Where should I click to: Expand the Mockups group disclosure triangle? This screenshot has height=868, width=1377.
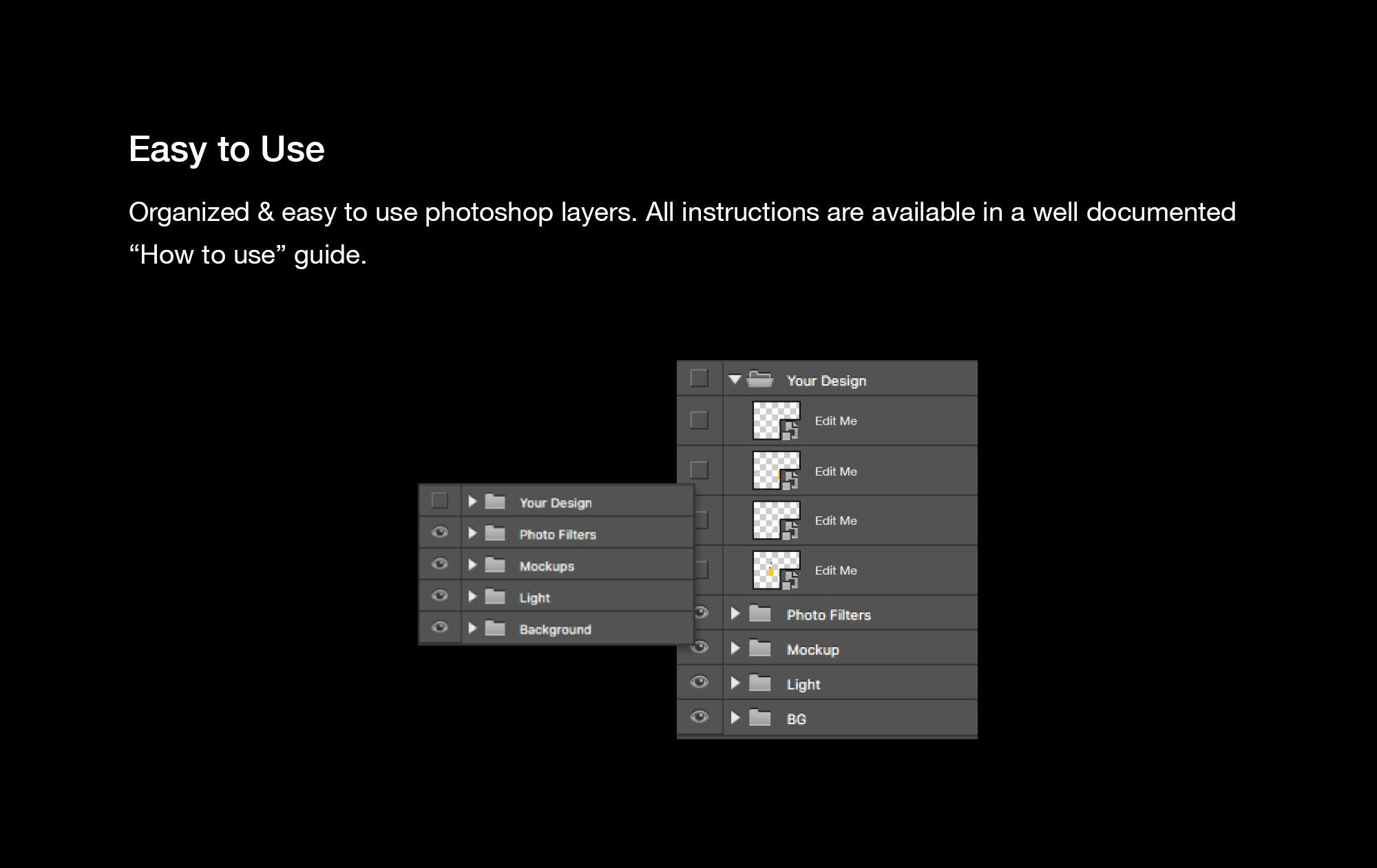point(472,565)
